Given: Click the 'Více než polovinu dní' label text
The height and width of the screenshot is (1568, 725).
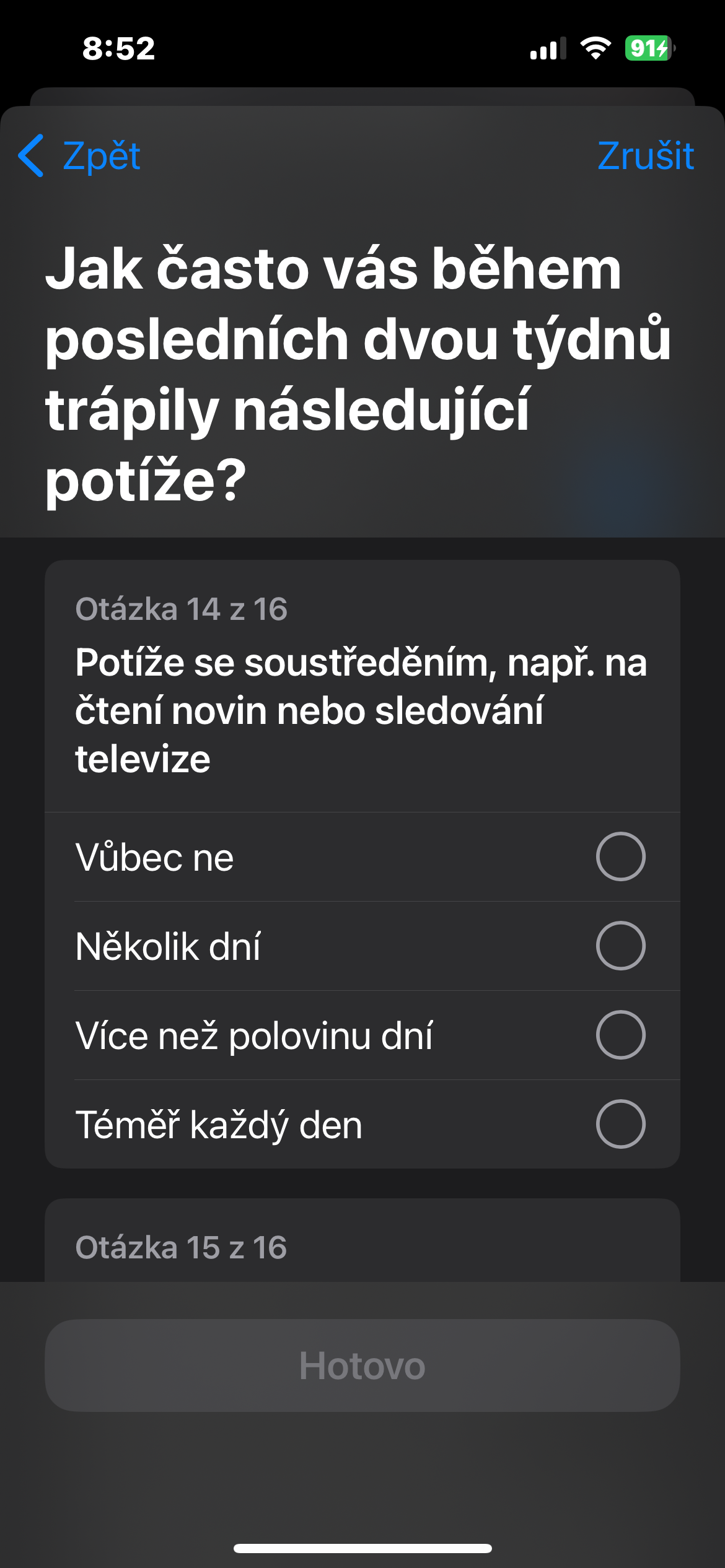Looking at the screenshot, I should pyautogui.click(x=254, y=1036).
